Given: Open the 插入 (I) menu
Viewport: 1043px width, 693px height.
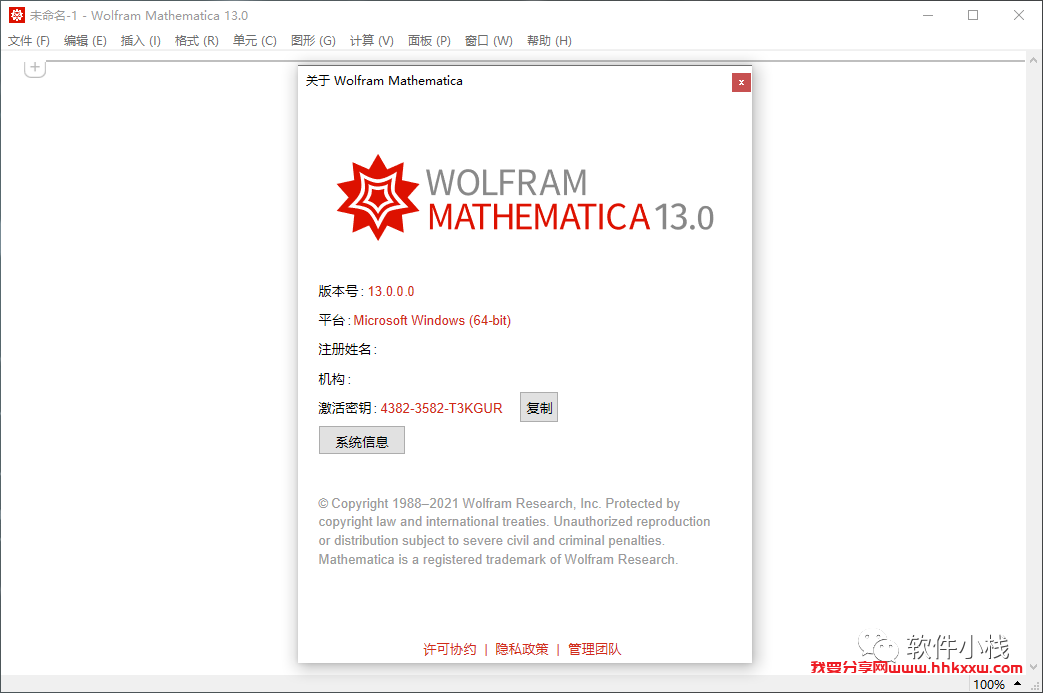Looking at the screenshot, I should coord(140,41).
